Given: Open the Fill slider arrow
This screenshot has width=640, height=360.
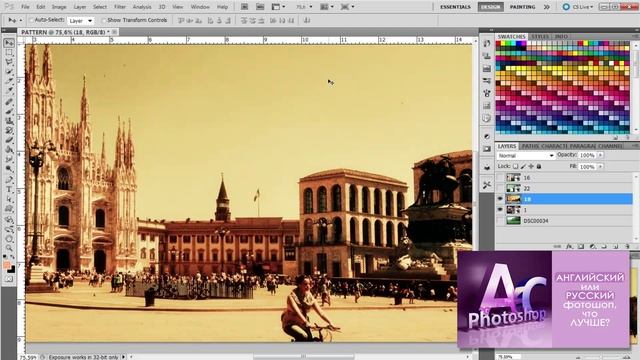Looking at the screenshot, I should click(600, 167).
